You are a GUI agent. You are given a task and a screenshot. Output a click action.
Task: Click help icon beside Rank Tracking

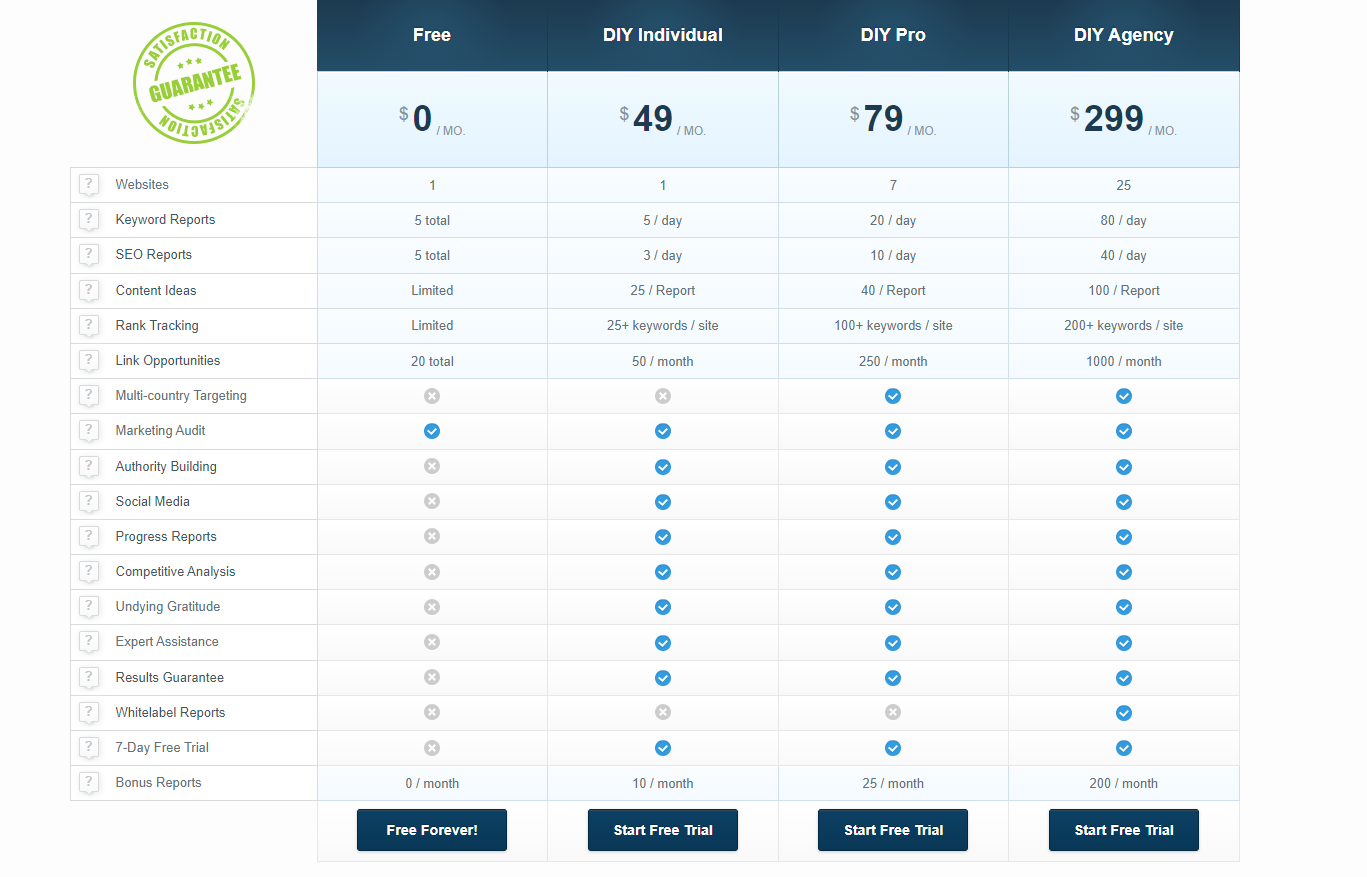(x=89, y=326)
